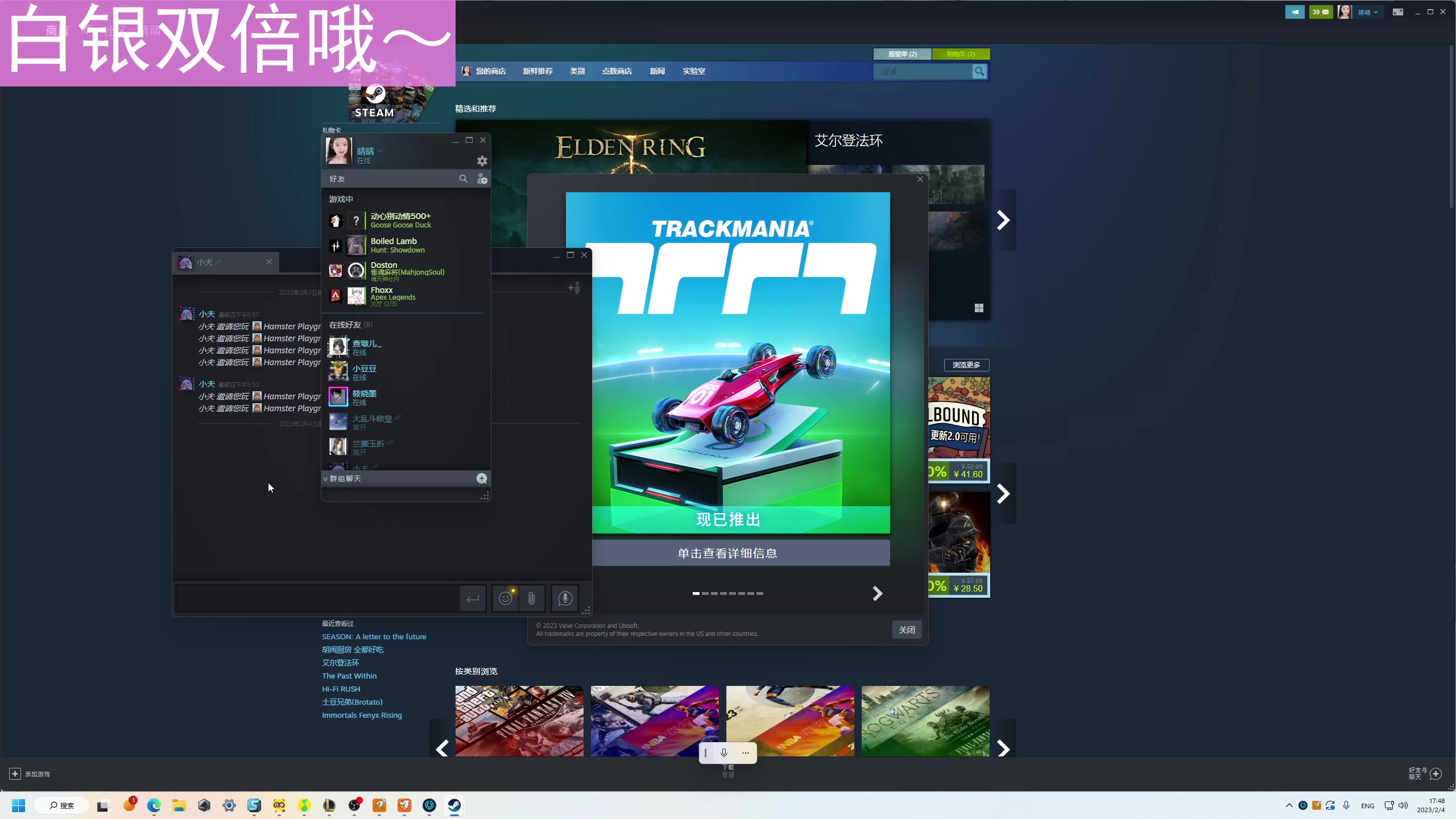
Task: Collapse the 游戏中 in-game friends section
Action: [341, 199]
